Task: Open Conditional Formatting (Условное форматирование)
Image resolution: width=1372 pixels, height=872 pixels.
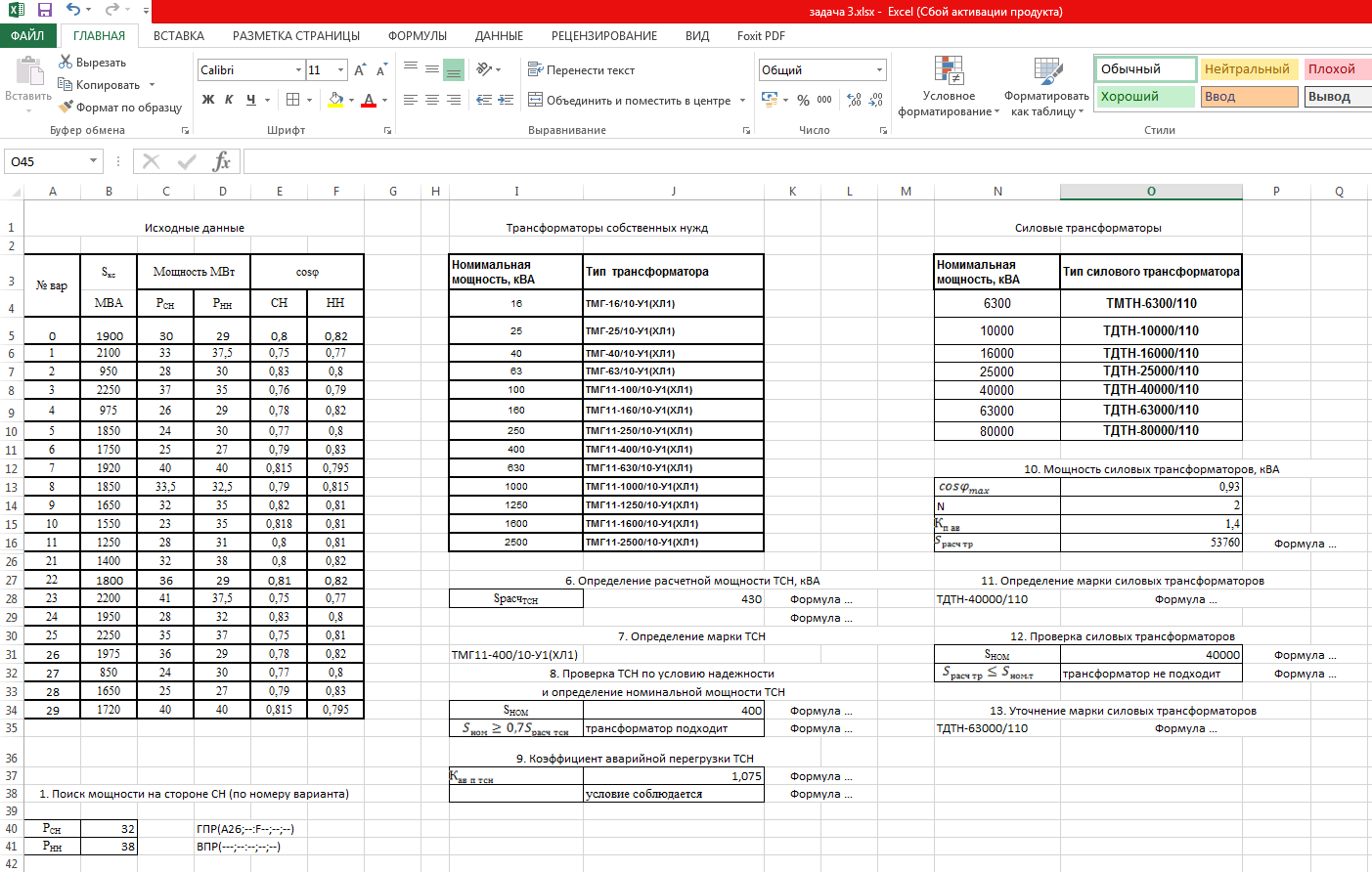Action: click(949, 86)
